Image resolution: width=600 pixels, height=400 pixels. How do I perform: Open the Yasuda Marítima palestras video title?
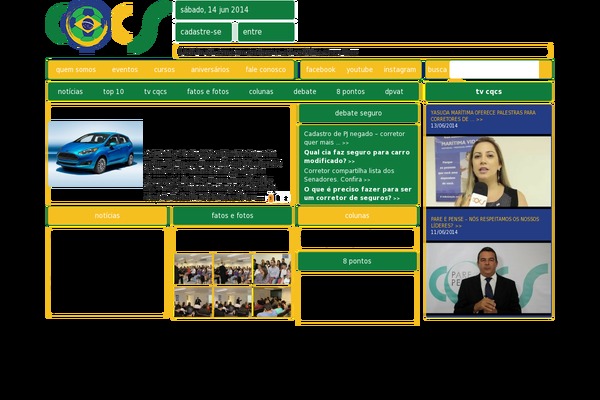coord(483,116)
